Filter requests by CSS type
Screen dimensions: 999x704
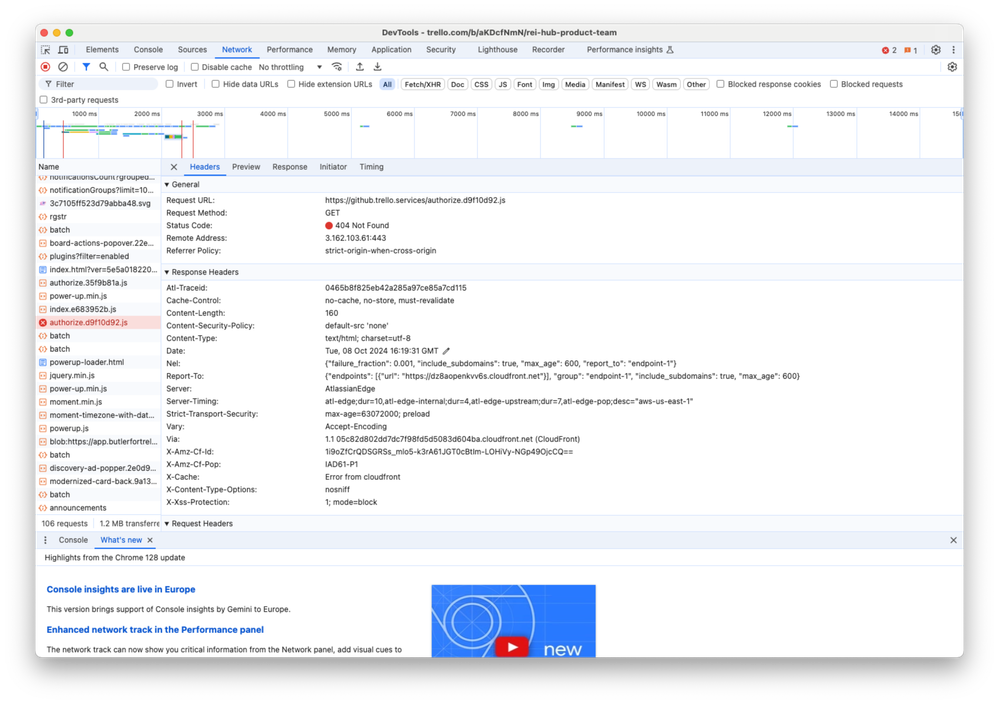pos(481,84)
